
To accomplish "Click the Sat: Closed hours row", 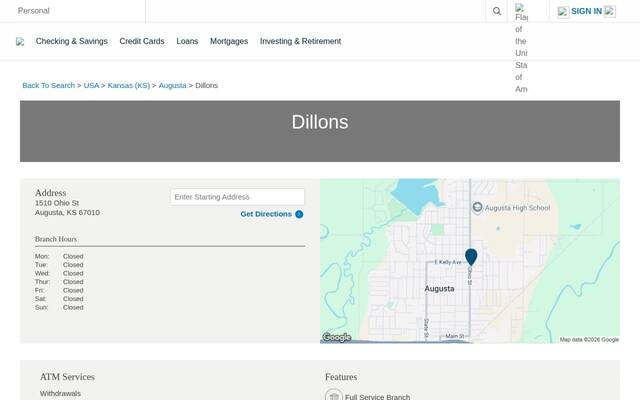I will [59, 299].
